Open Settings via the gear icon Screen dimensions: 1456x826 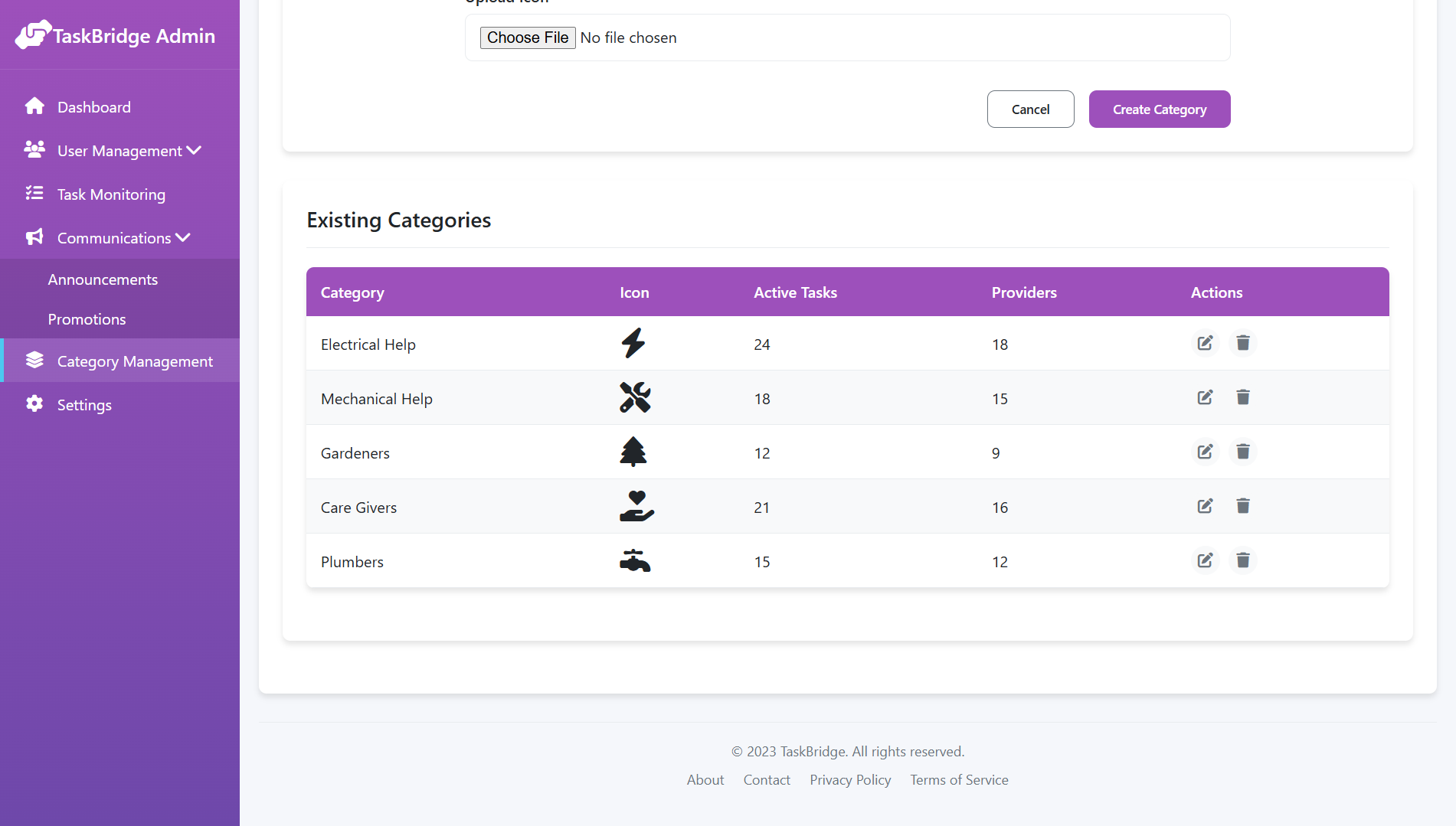[35, 404]
